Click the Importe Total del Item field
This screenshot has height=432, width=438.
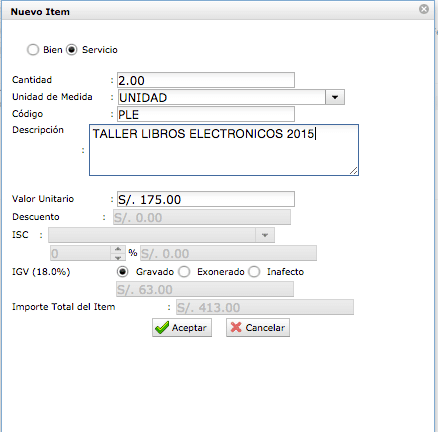[x=265, y=307]
